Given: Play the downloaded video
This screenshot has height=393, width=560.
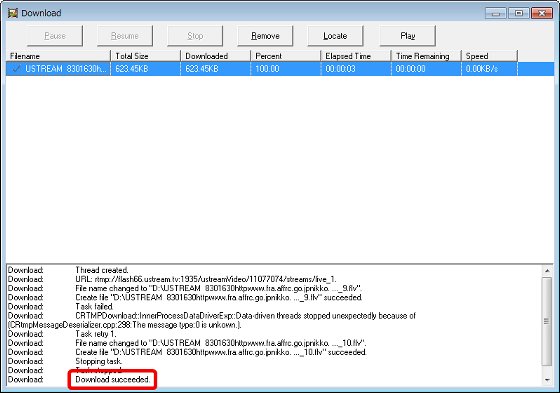Looking at the screenshot, I should tap(408, 36).
